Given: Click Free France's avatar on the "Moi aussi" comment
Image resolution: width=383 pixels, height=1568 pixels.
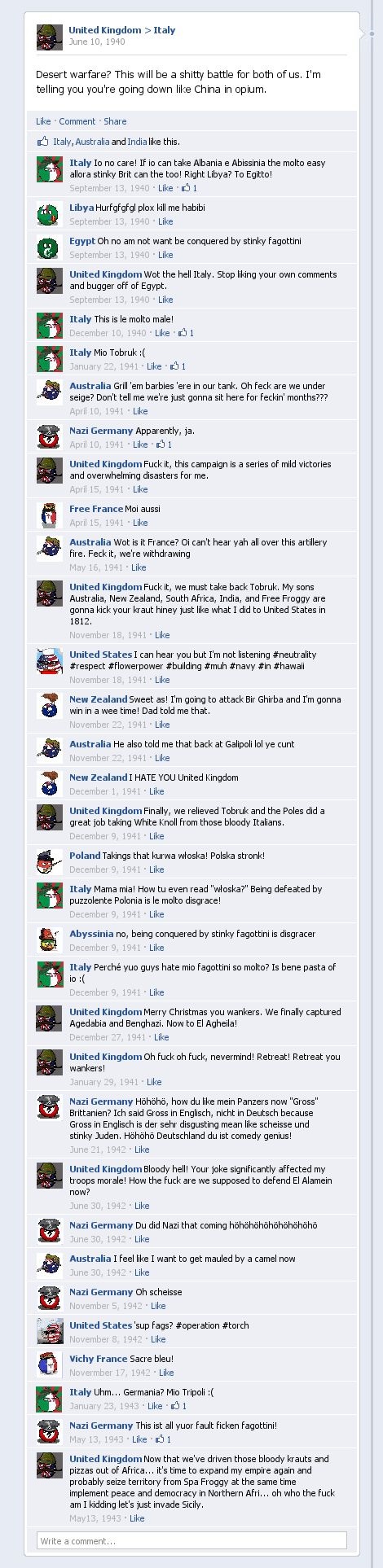Looking at the screenshot, I should (50, 516).
